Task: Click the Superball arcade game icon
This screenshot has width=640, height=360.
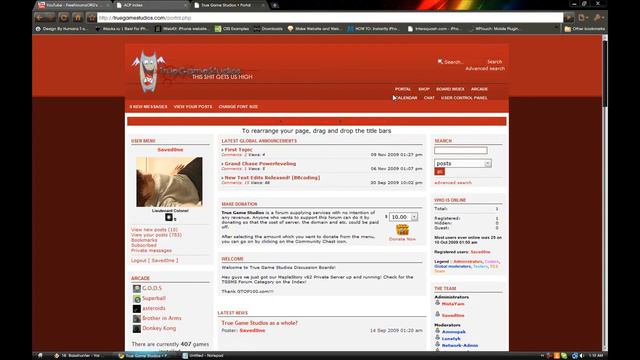Action: (137, 299)
